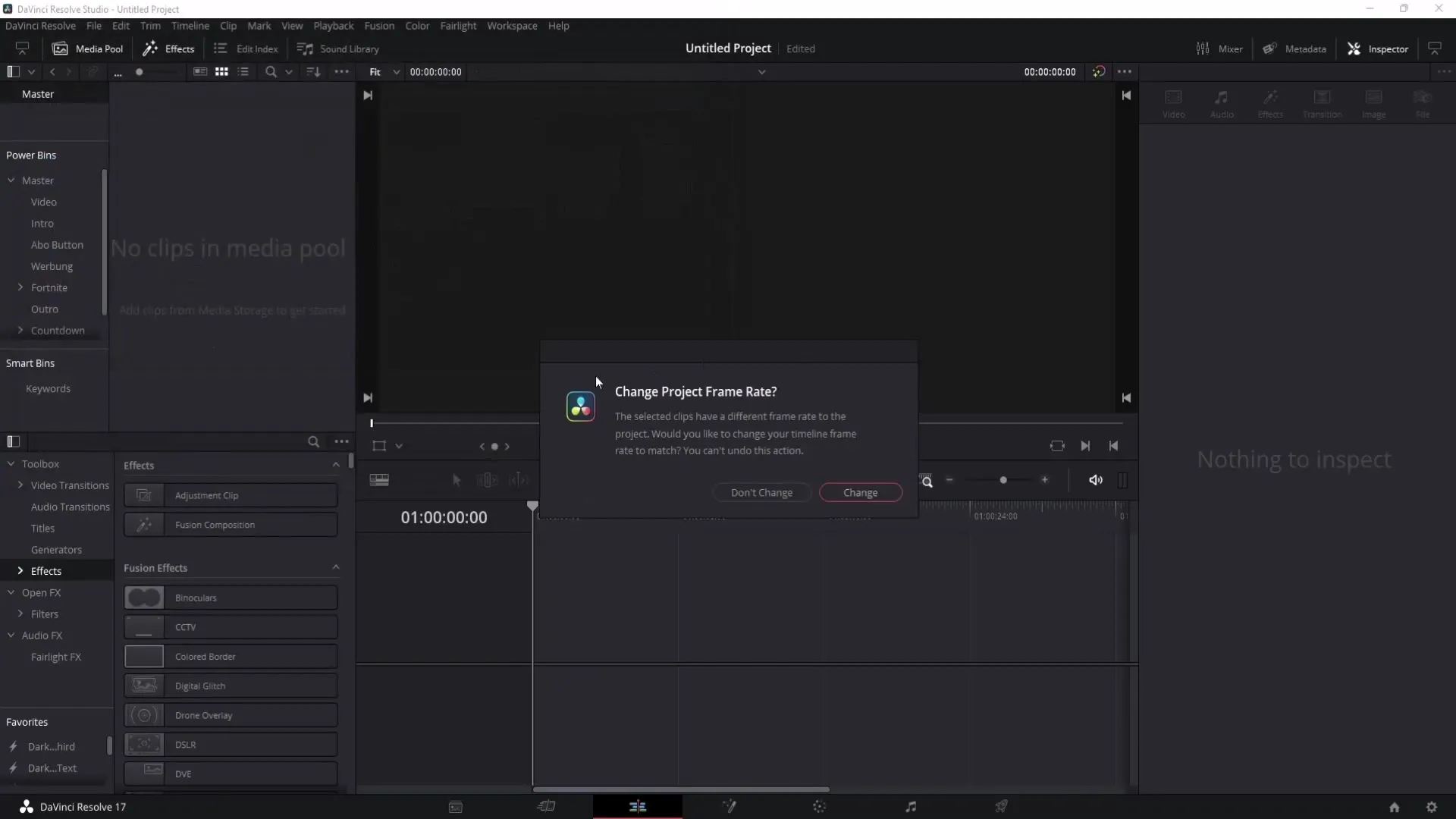This screenshot has width=1456, height=819.
Task: Click the timeline horizontal scrollbar
Action: pyautogui.click(x=681, y=789)
